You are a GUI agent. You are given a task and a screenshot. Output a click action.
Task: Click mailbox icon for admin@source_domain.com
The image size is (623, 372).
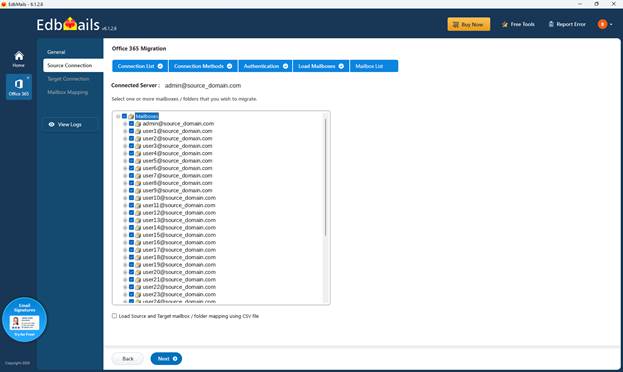[x=138, y=124]
